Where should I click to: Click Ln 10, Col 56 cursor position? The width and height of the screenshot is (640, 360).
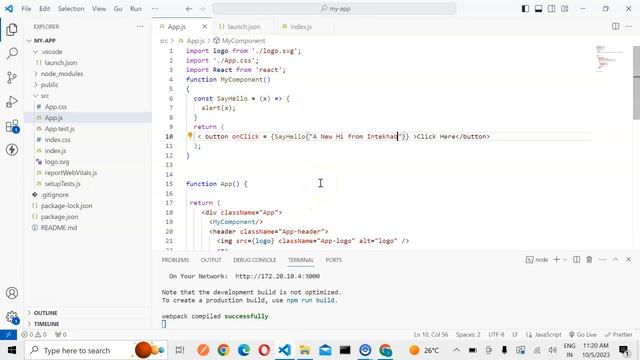[431, 334]
